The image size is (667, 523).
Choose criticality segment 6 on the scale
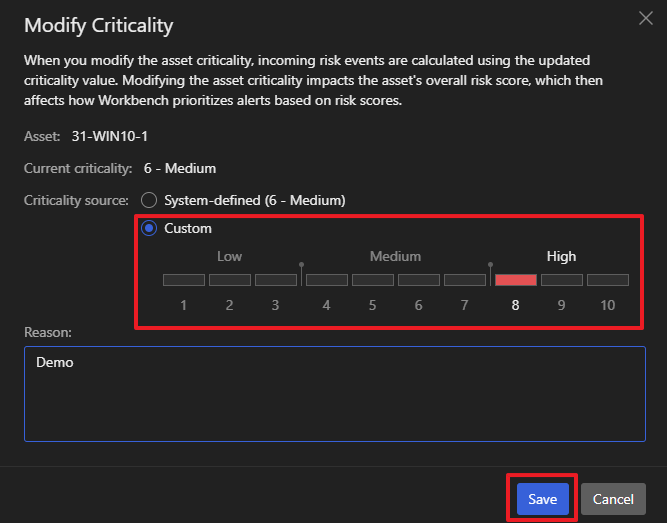pos(419,280)
